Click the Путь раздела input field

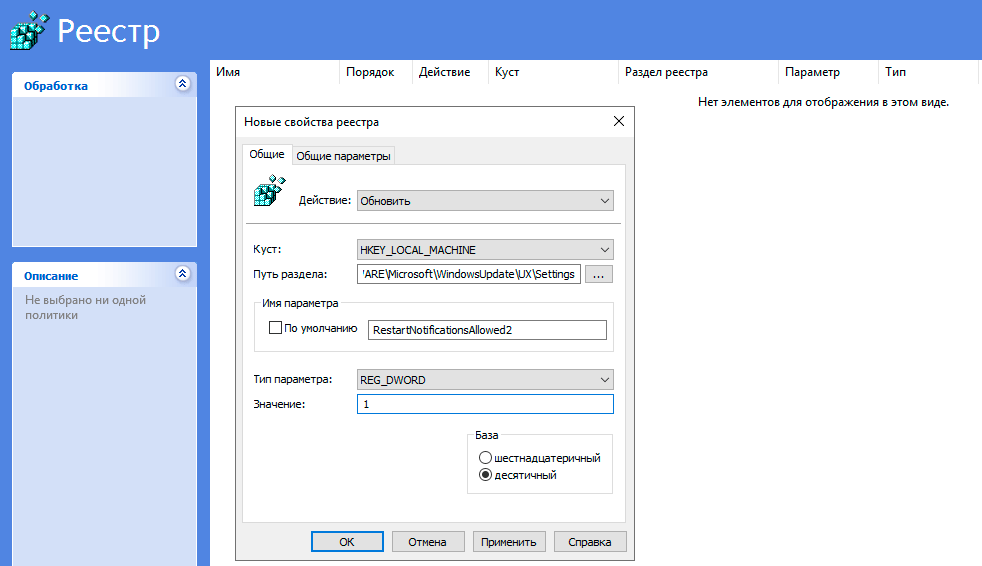[x=469, y=274]
